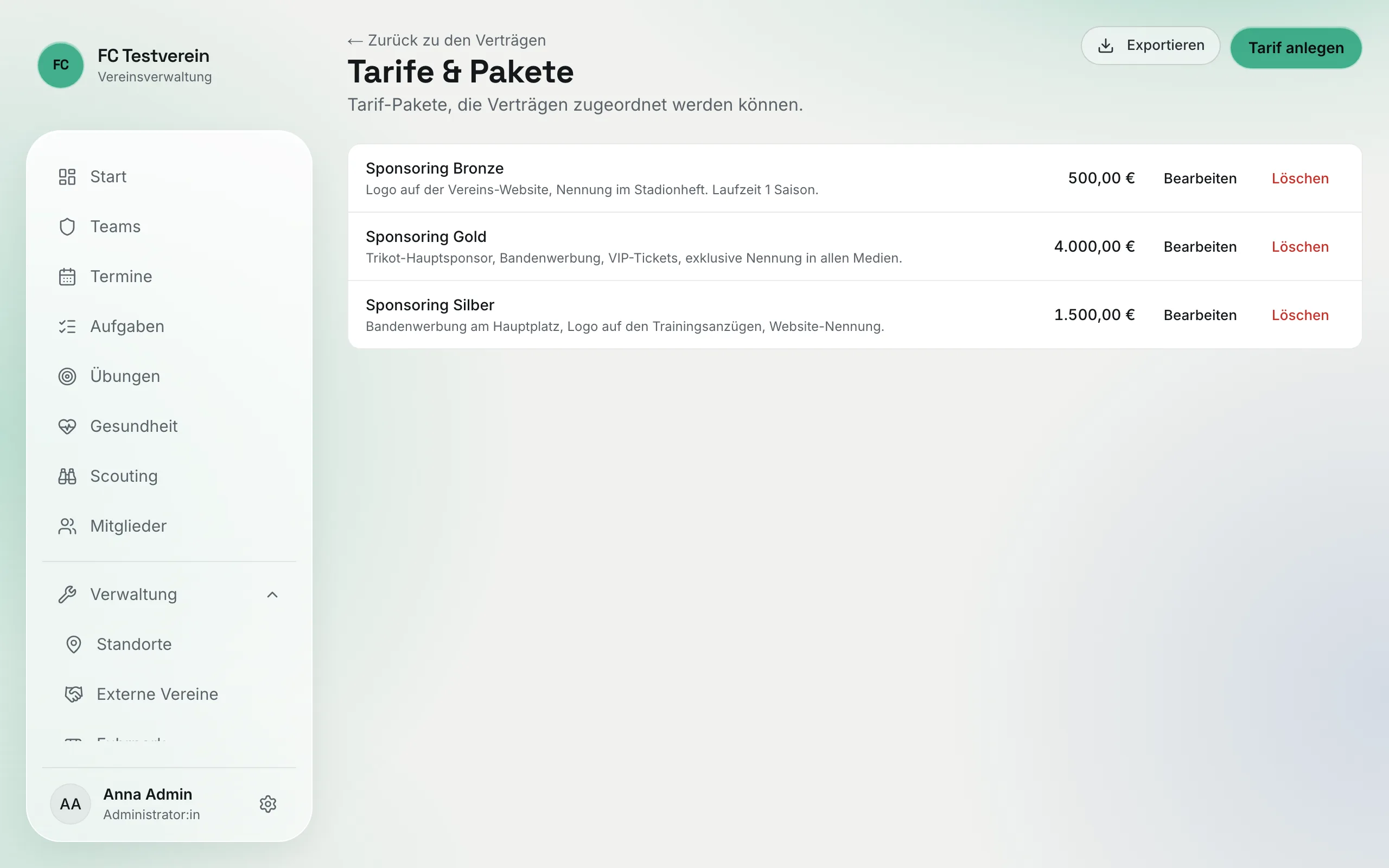Click the Anna Admin user name

(148, 794)
